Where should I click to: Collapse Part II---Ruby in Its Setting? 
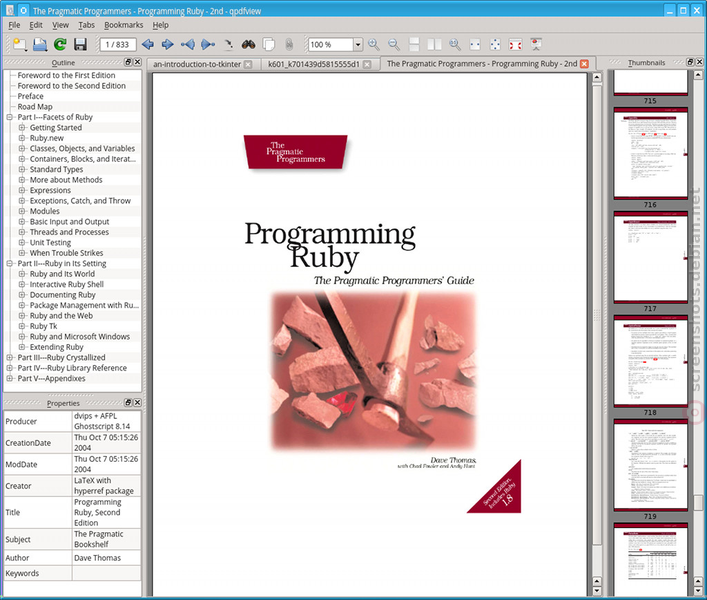(x=9, y=263)
